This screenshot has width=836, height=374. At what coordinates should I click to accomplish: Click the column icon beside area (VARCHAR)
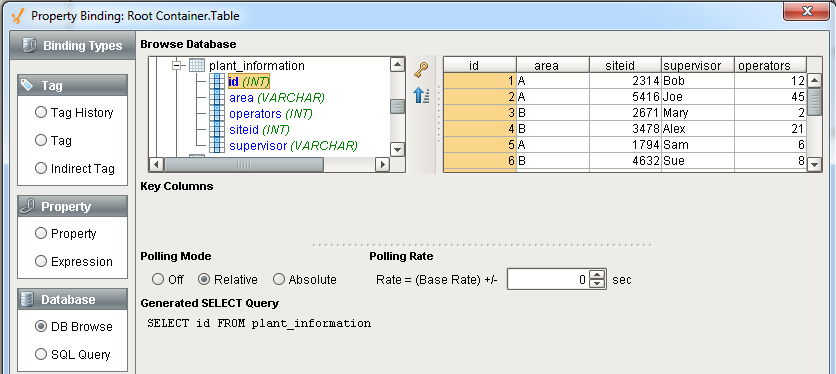coord(217,98)
